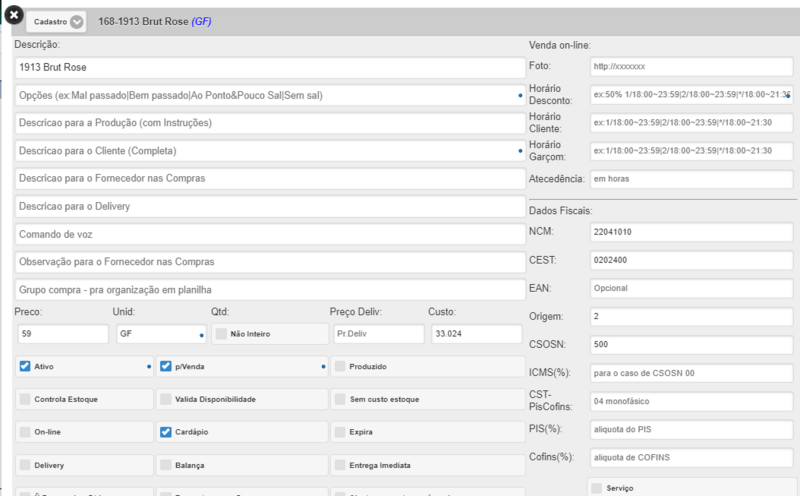Click the Cadastro dropdown arrow icon

[77, 22]
